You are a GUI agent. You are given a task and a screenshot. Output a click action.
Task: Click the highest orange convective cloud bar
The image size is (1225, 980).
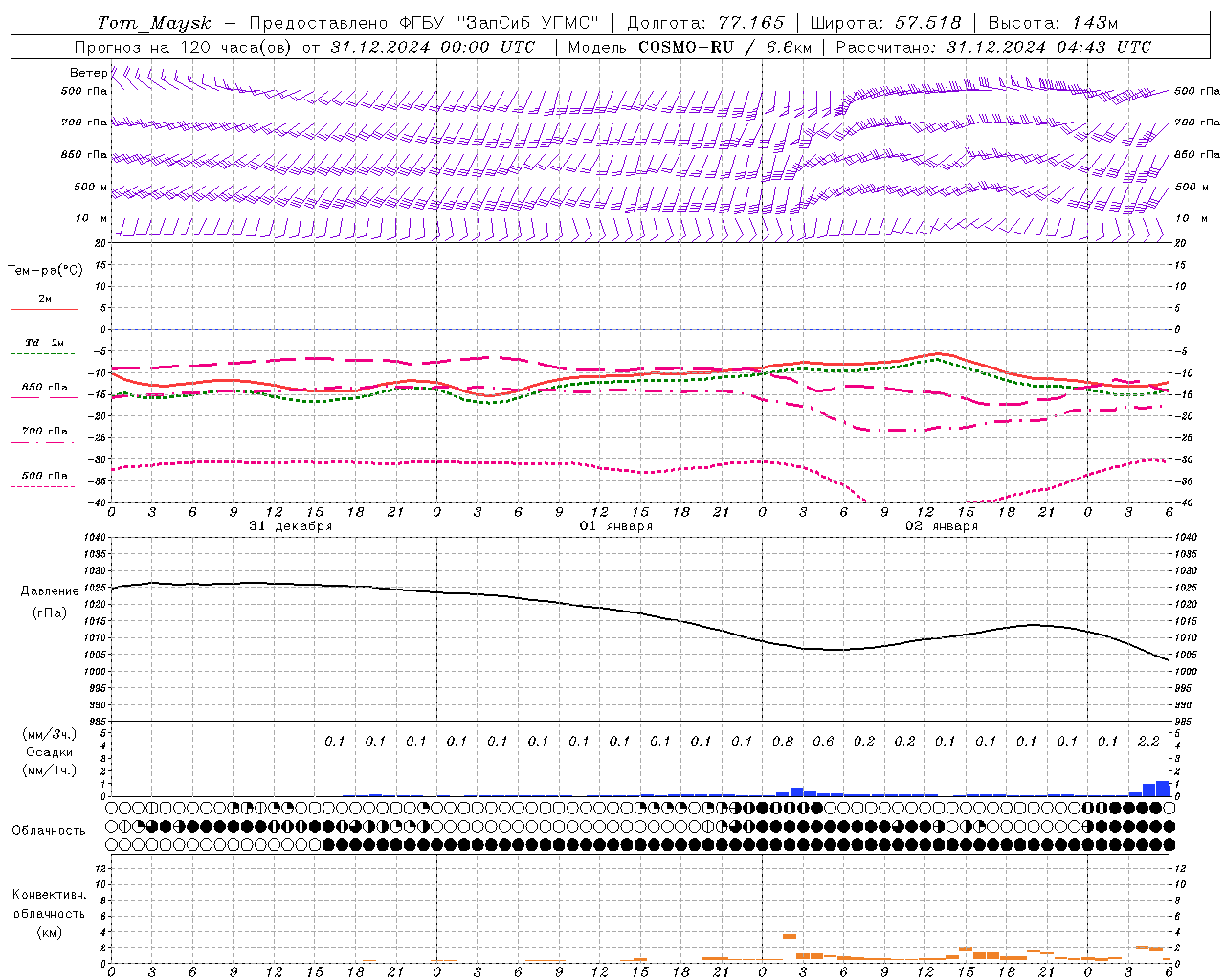790,936
